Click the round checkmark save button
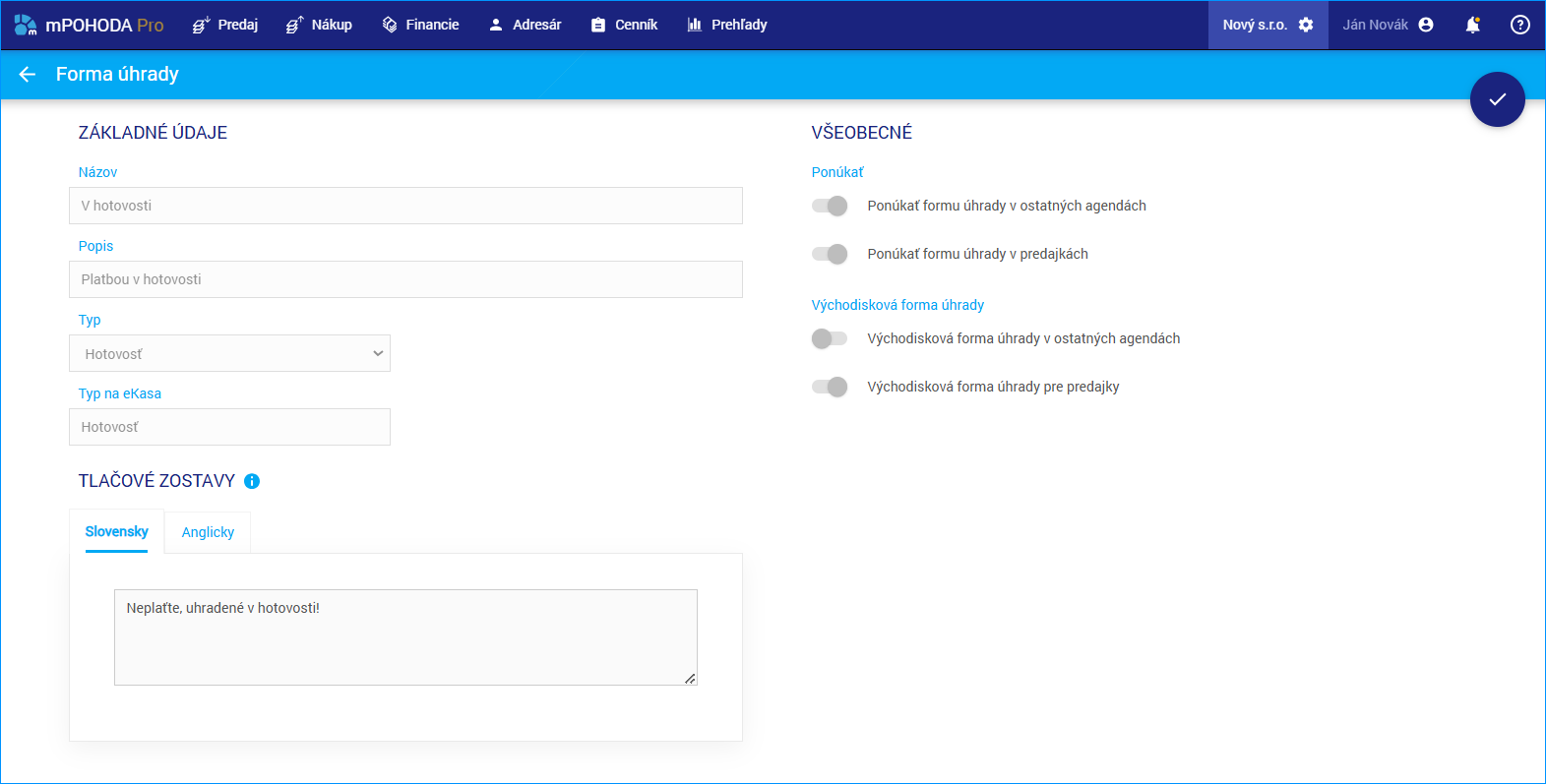The image size is (1546, 784). pos(1497,99)
